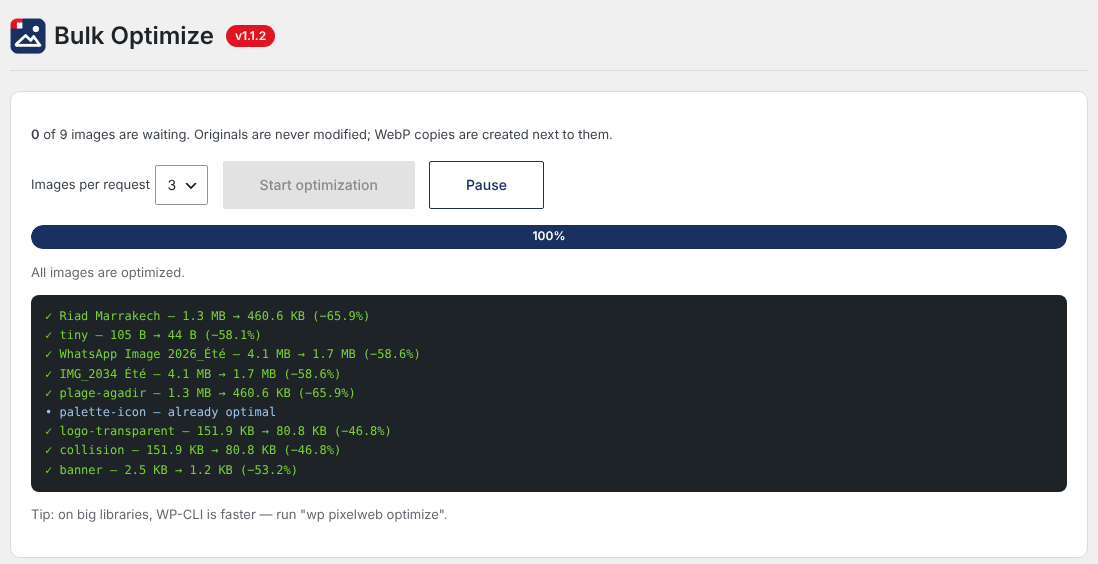Screen dimensions: 1098x564
Task: Click the 'Images per request' label
Action: tap(90, 185)
